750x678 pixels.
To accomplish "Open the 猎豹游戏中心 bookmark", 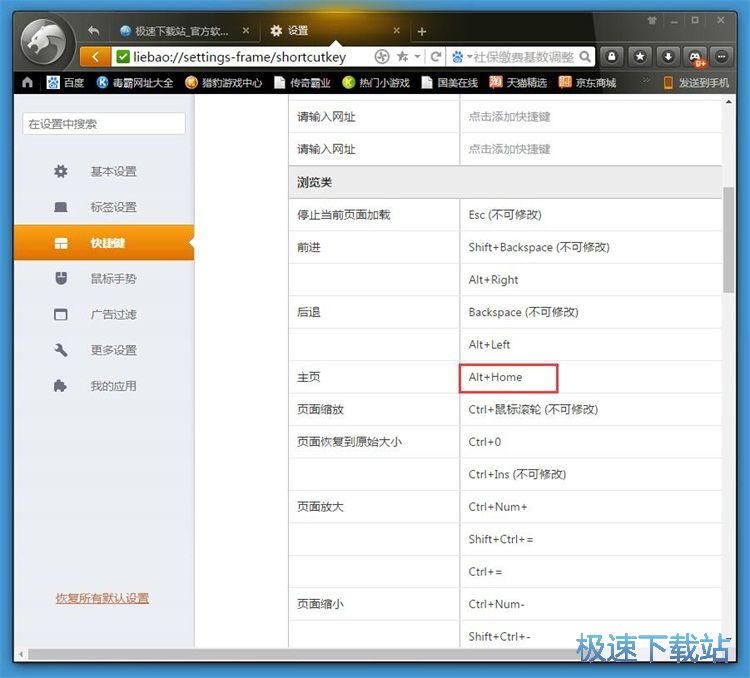I will 224,82.
